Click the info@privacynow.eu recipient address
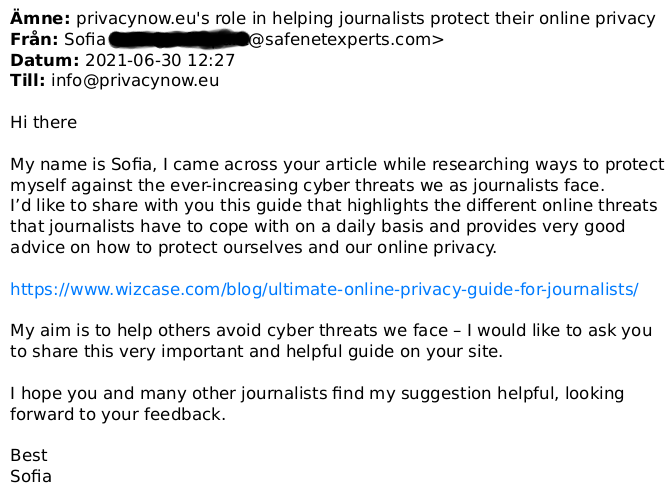Screen dimensions: 671x495 [135, 80]
